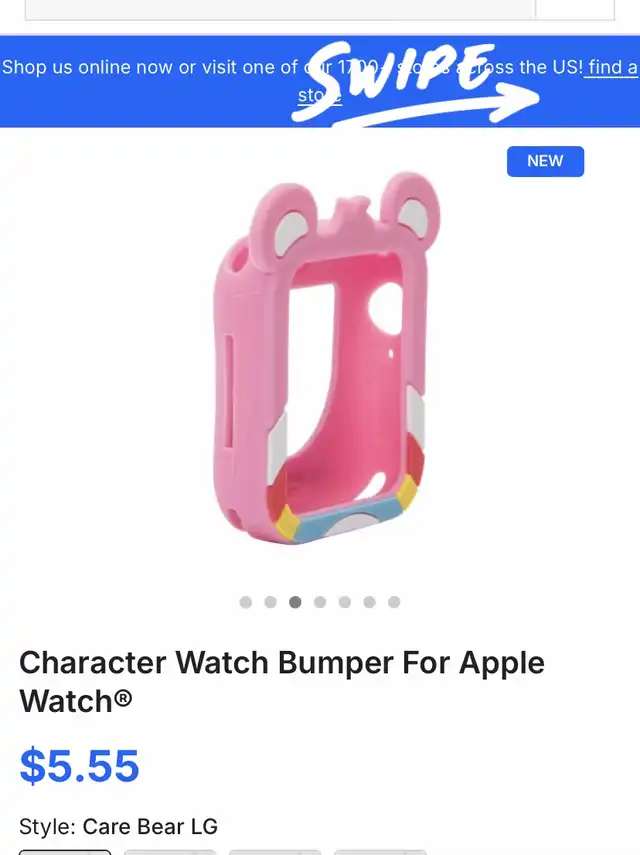The width and height of the screenshot is (640, 855).
Task: Click the Character Watch Bumper product title
Action: [282, 682]
